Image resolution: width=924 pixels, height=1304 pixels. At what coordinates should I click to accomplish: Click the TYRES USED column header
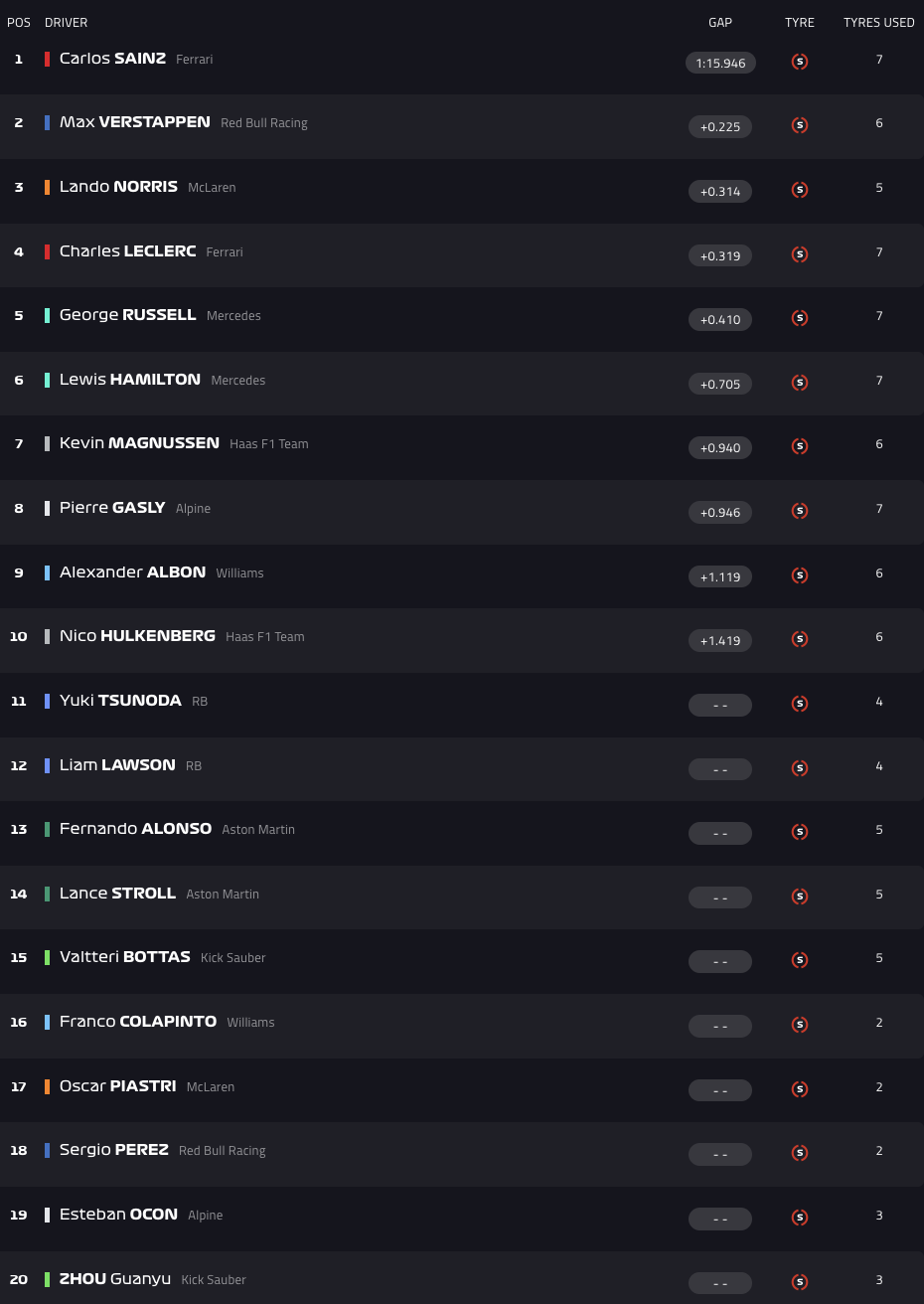click(x=879, y=23)
